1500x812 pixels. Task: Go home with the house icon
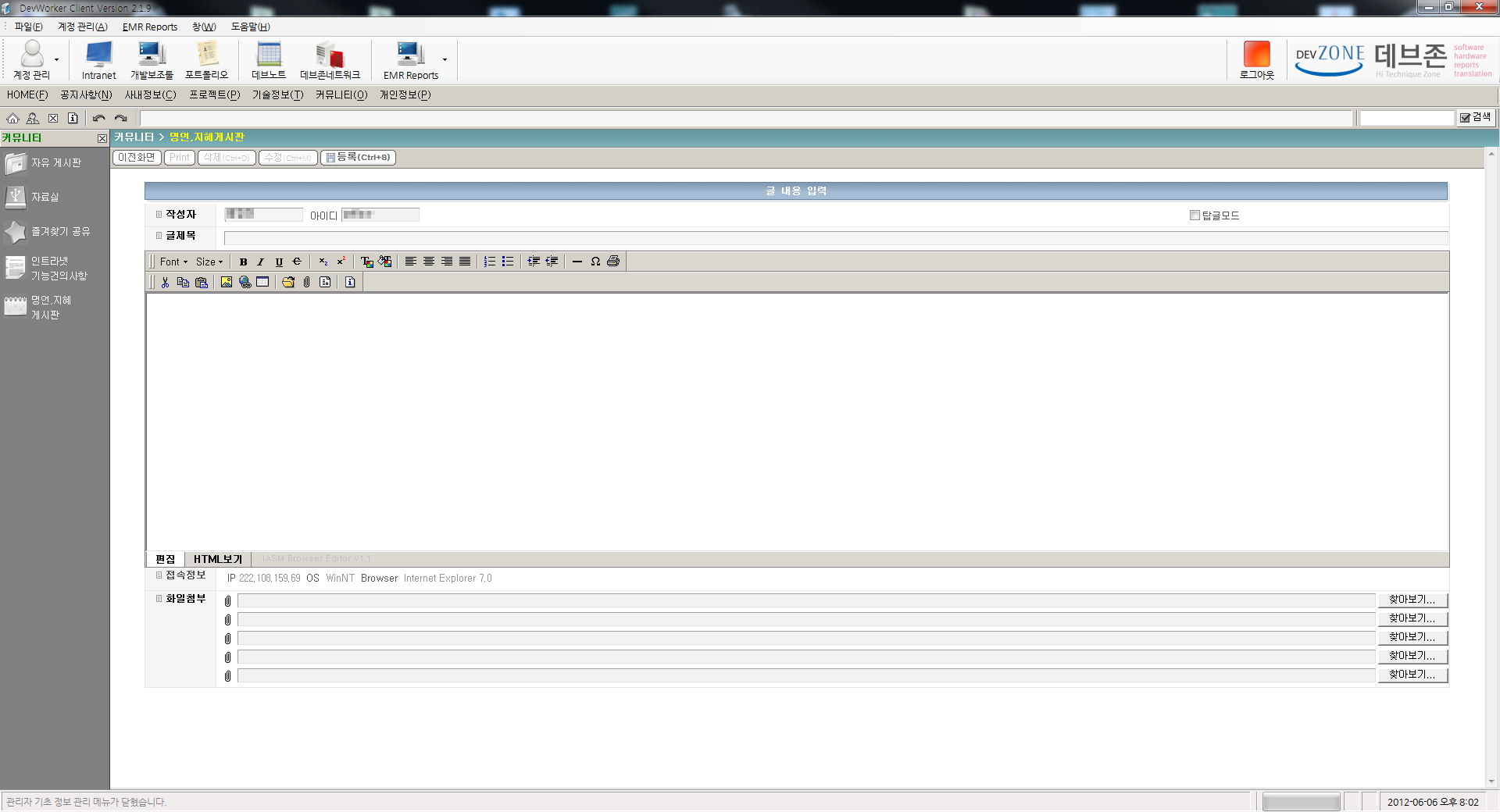[x=12, y=118]
